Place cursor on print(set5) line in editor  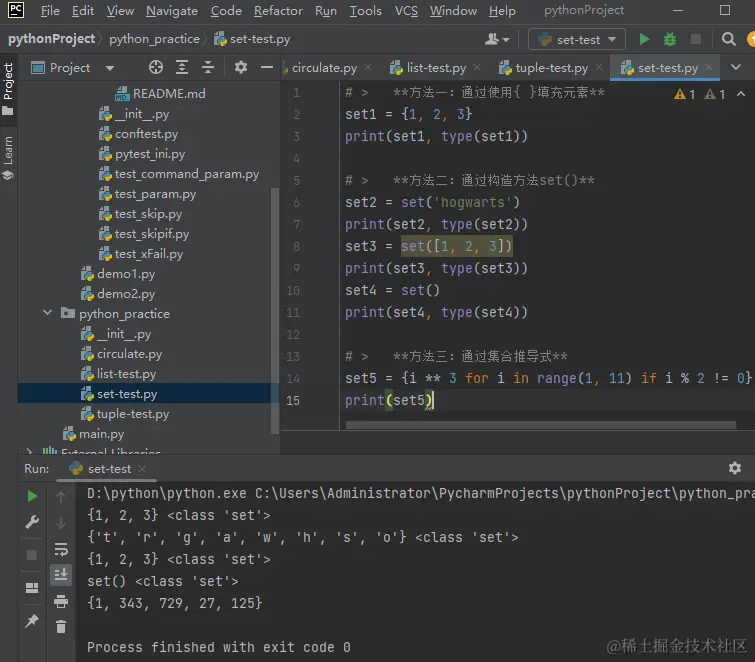point(389,401)
